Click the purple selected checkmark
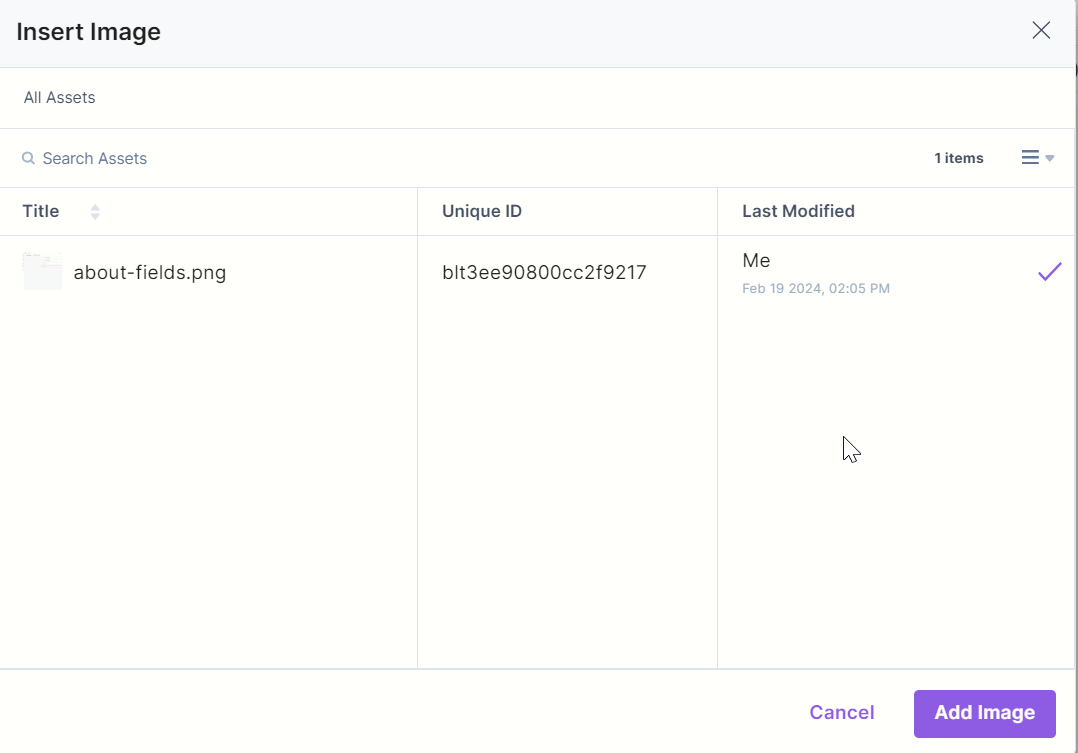 click(x=1049, y=272)
